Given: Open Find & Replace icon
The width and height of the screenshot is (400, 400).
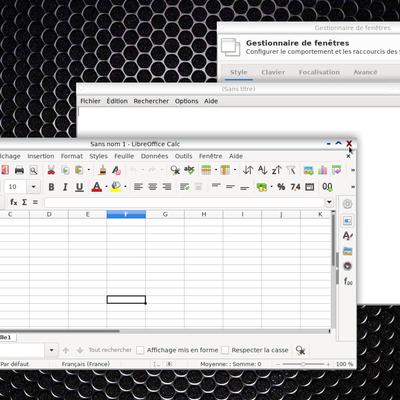Looking at the screenshot, I should click(x=175, y=170).
